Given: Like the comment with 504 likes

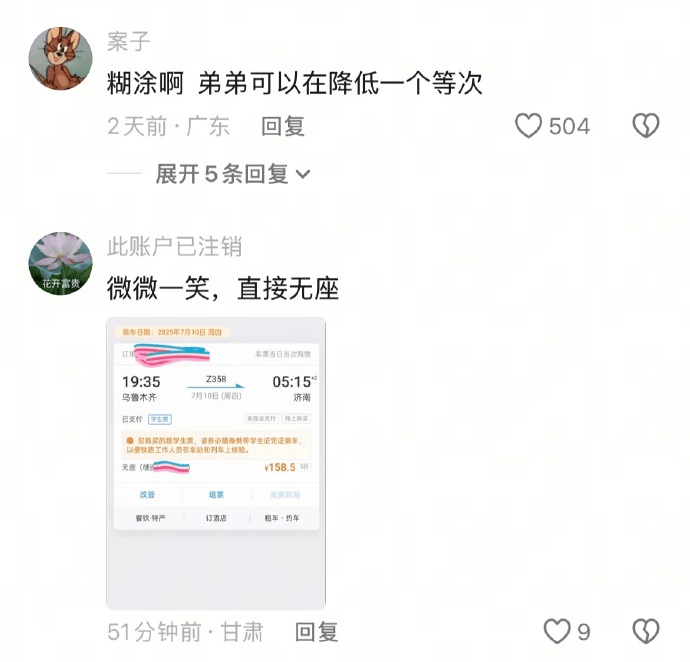Looking at the screenshot, I should pos(528,126).
